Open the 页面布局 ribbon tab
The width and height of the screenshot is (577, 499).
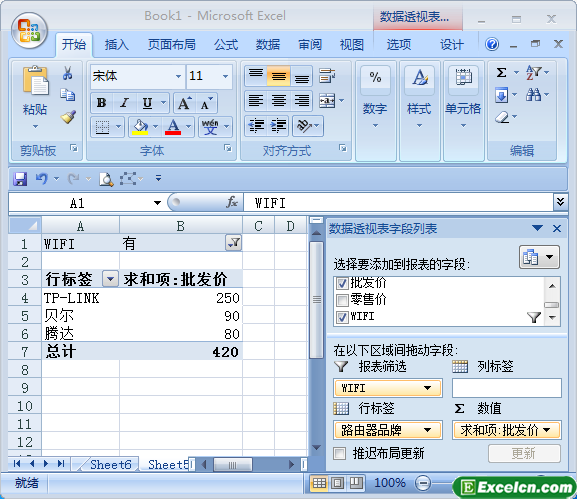point(171,45)
